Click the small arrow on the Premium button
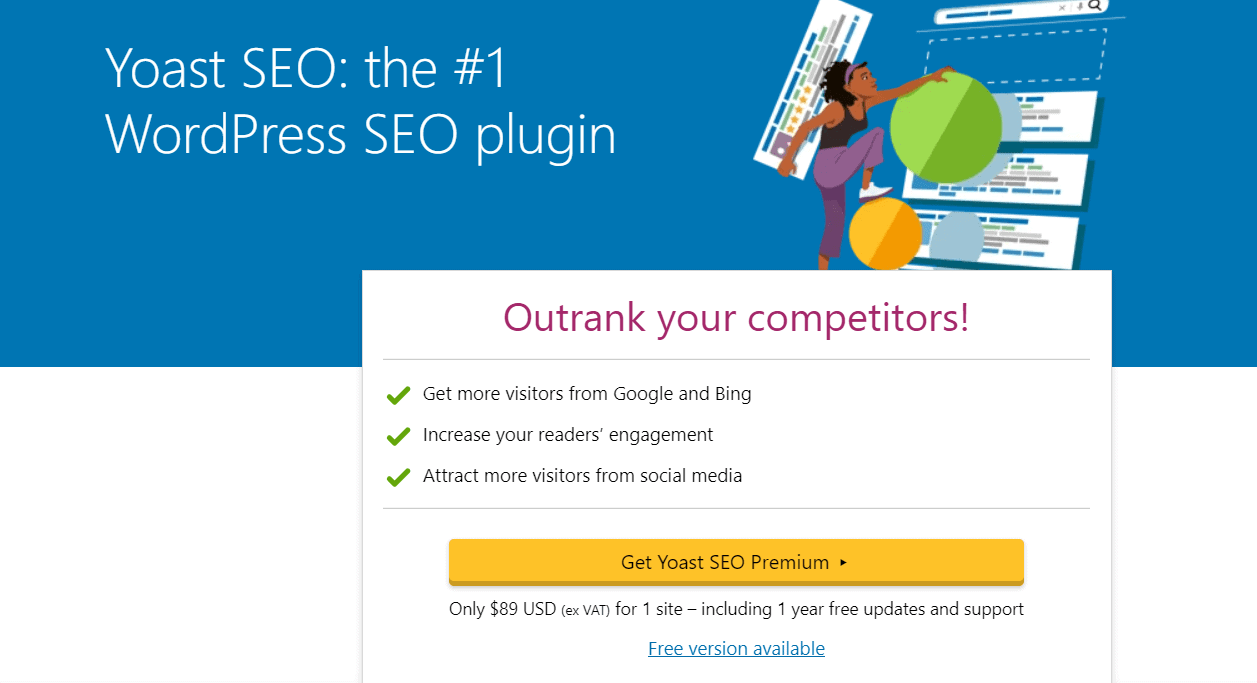Screen dimensions: 1257x683 [x=843, y=563]
